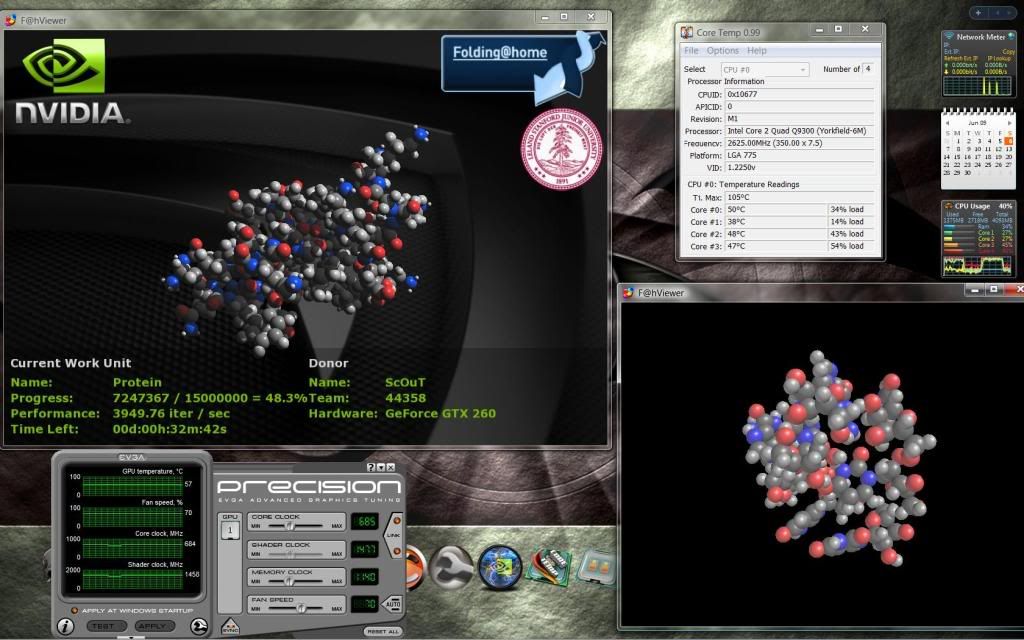Click the Jun 09 calendar header
1024x640 pixels.
[978, 123]
